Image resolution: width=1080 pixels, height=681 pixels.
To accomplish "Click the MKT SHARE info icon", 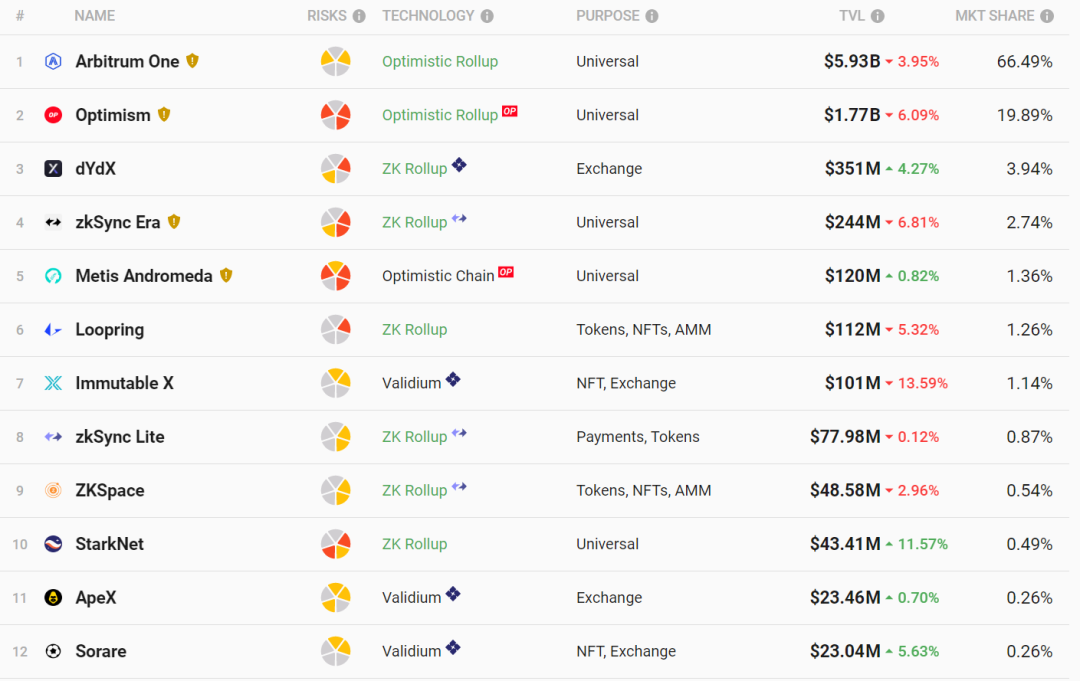I will [x=1047, y=16].
